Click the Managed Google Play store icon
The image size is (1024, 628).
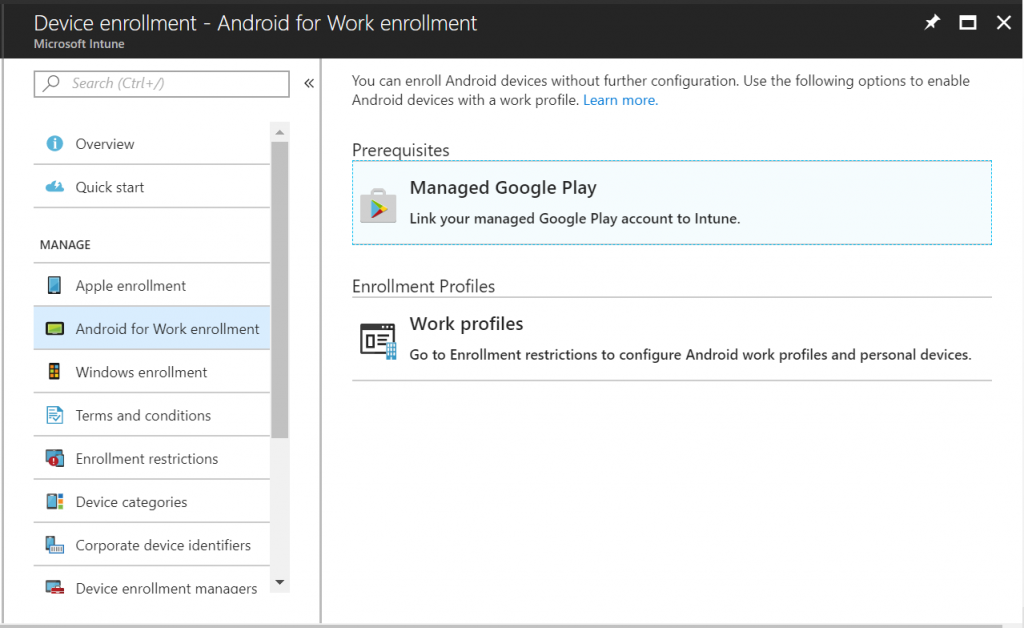[378, 206]
